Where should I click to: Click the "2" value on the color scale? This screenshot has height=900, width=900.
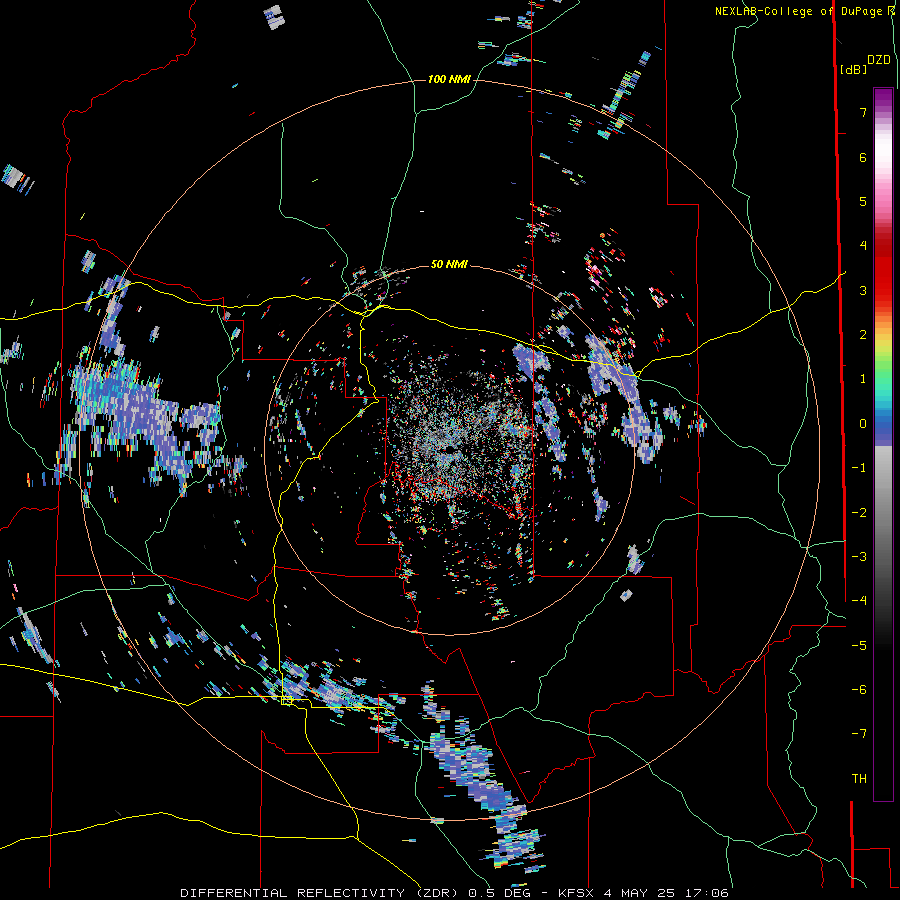click(863, 335)
